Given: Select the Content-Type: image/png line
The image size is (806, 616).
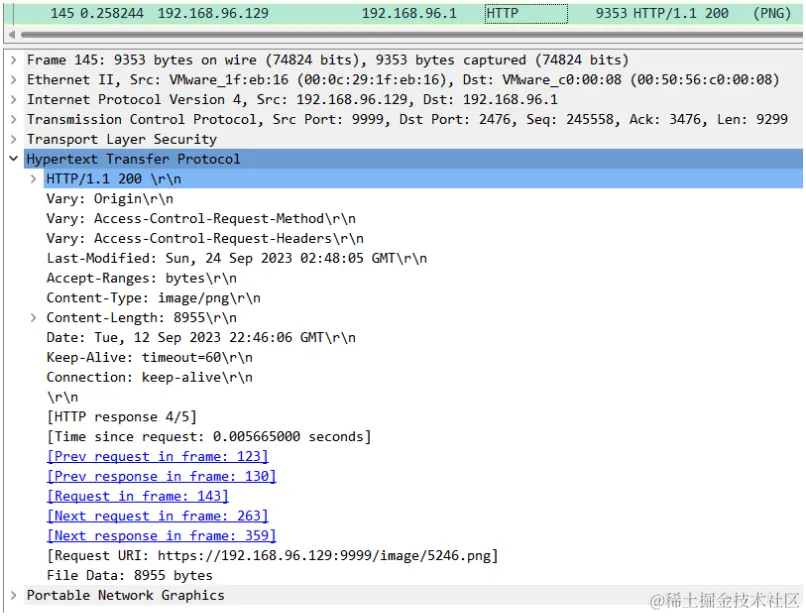Looking at the screenshot, I should tap(153, 298).
